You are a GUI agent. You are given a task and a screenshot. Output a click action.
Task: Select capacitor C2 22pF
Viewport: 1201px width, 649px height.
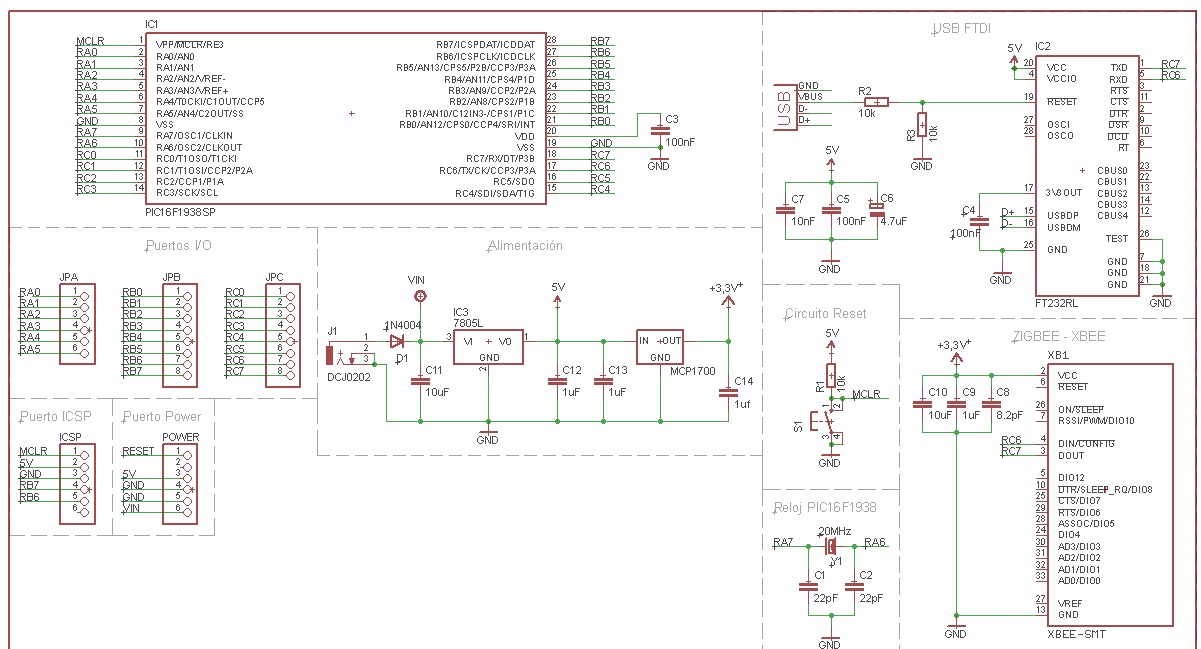(853, 587)
